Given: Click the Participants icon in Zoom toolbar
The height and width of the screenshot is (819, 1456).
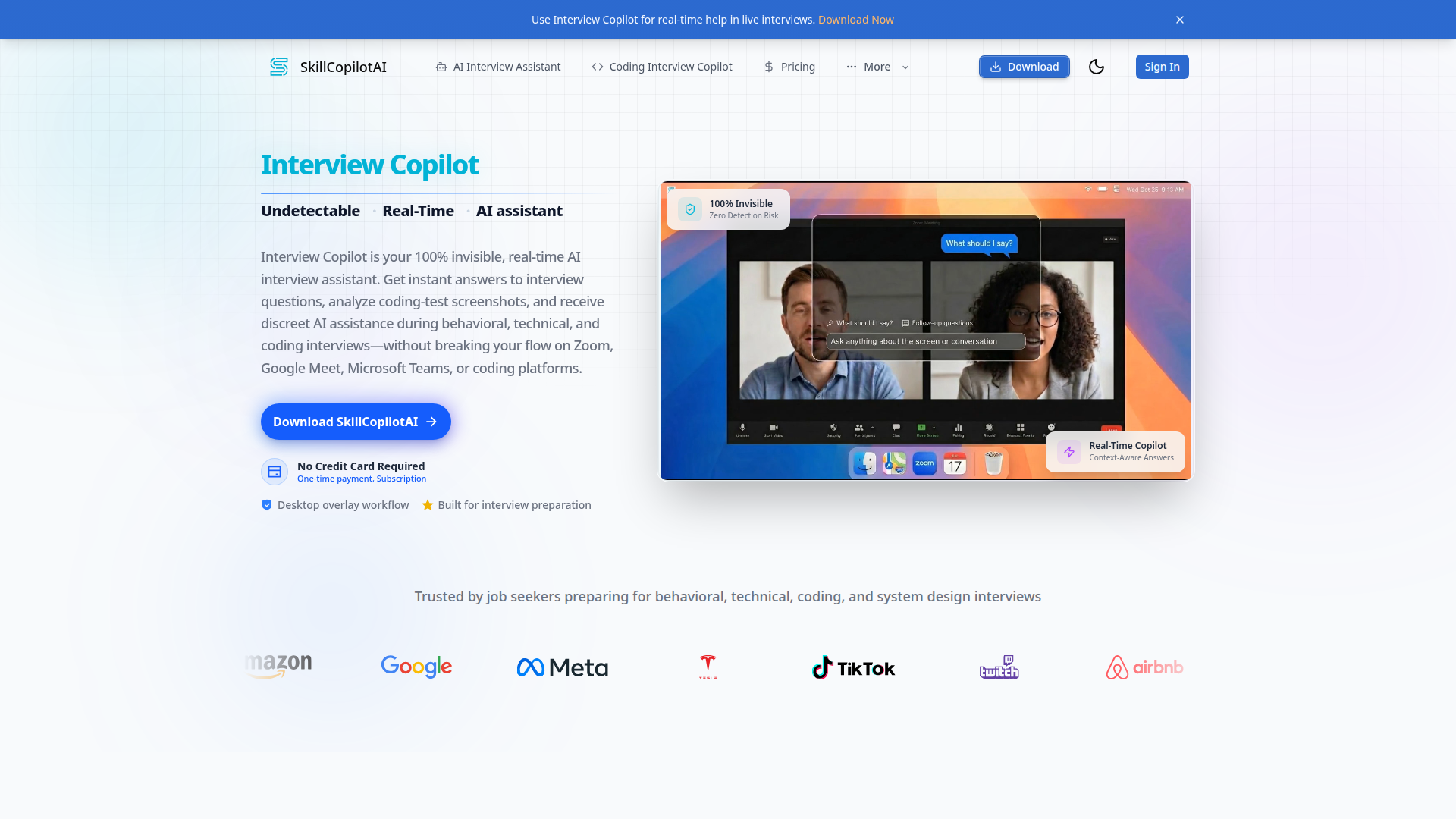Looking at the screenshot, I should [859, 428].
